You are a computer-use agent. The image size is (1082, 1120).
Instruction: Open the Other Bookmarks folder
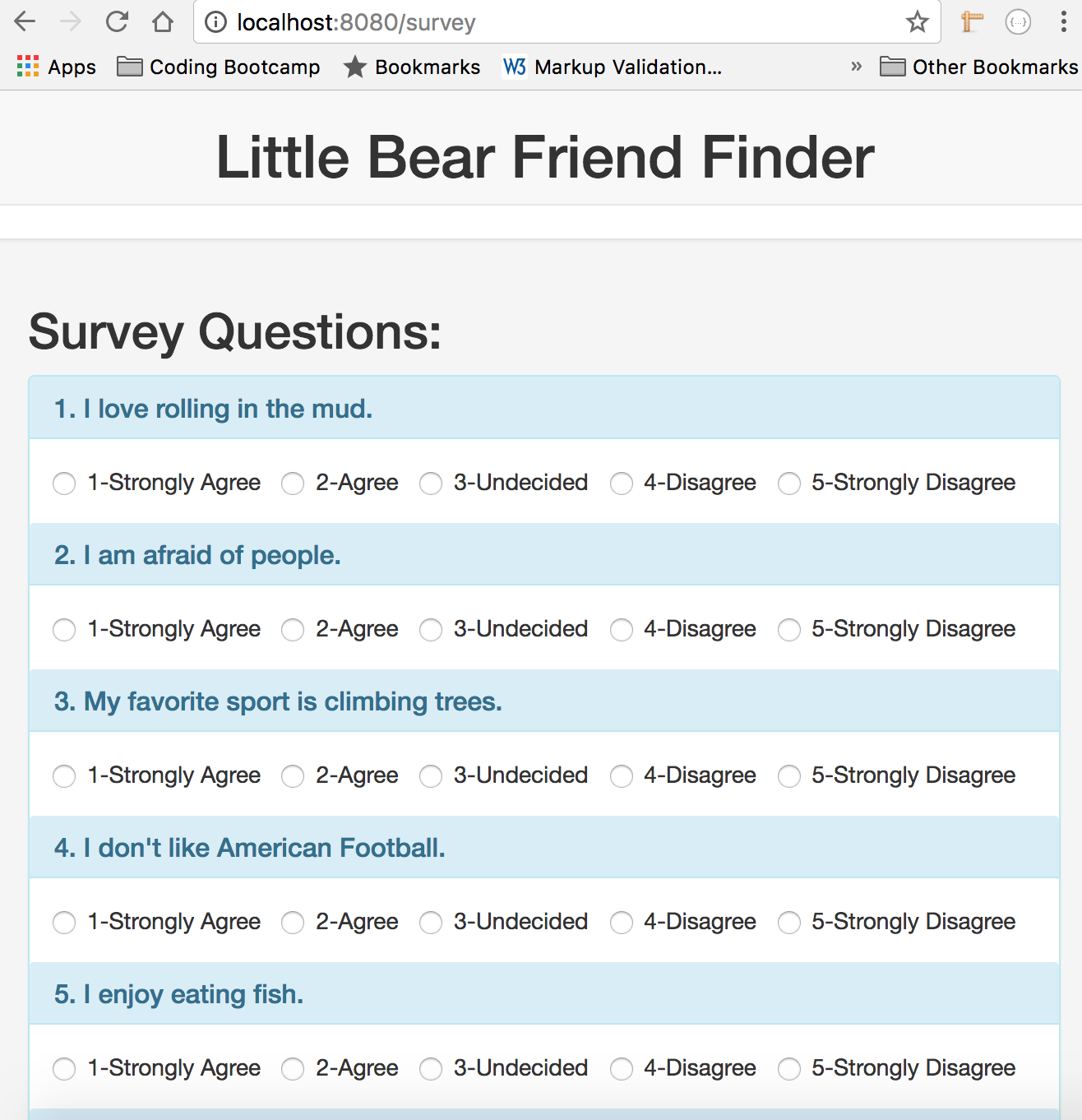pos(978,67)
